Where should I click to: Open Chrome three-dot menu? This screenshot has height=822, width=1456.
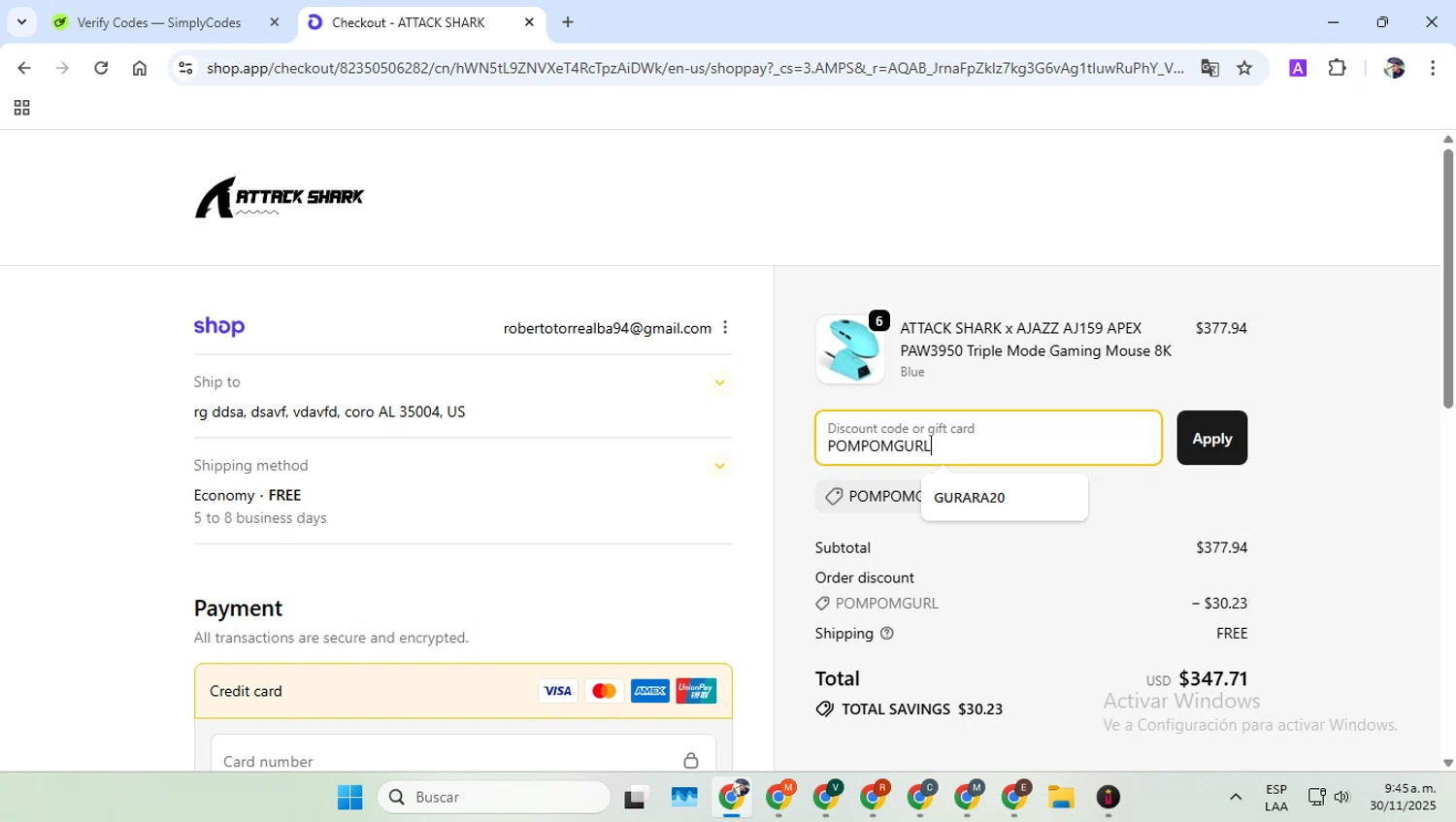(x=1433, y=68)
